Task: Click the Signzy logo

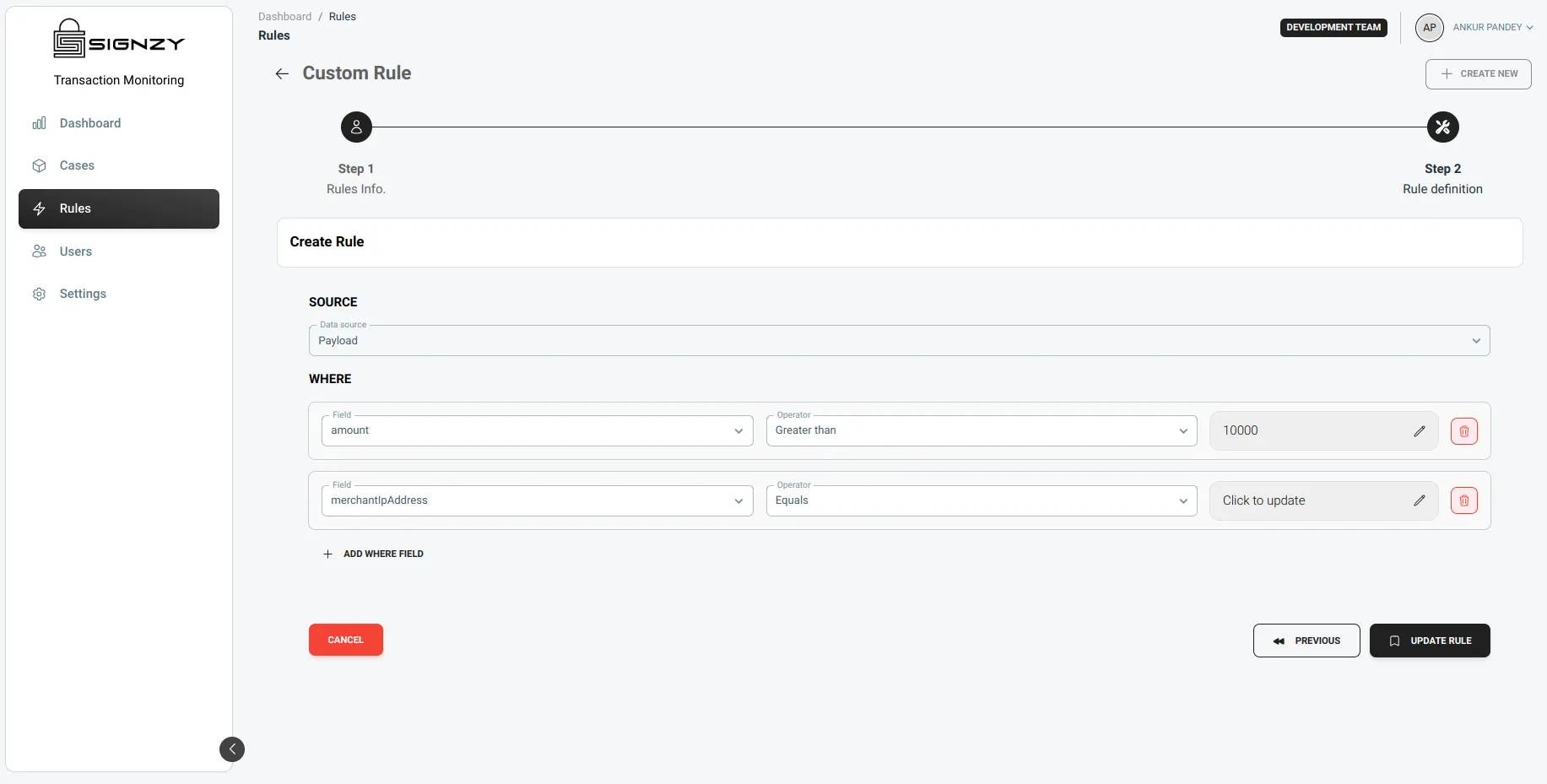Action: [x=119, y=39]
